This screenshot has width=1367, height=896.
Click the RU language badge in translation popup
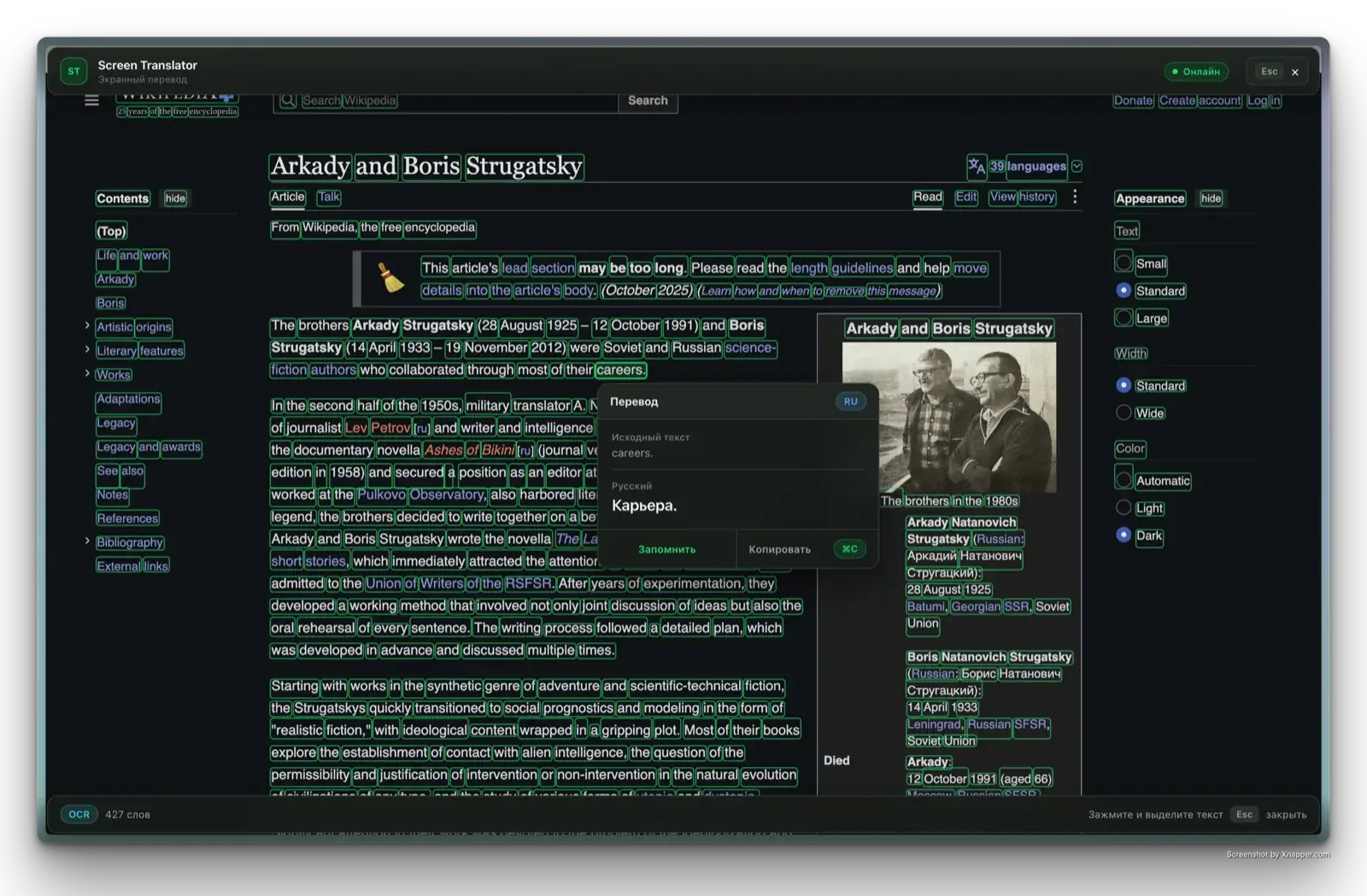click(x=850, y=401)
